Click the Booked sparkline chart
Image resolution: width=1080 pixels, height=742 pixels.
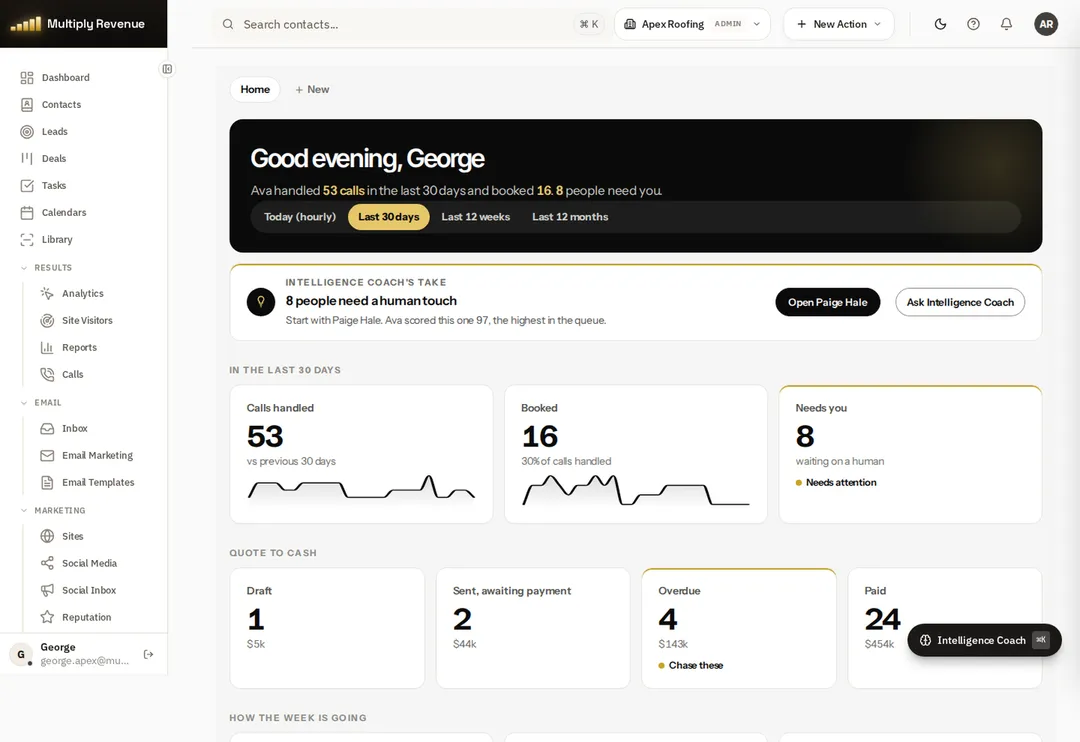(x=636, y=490)
